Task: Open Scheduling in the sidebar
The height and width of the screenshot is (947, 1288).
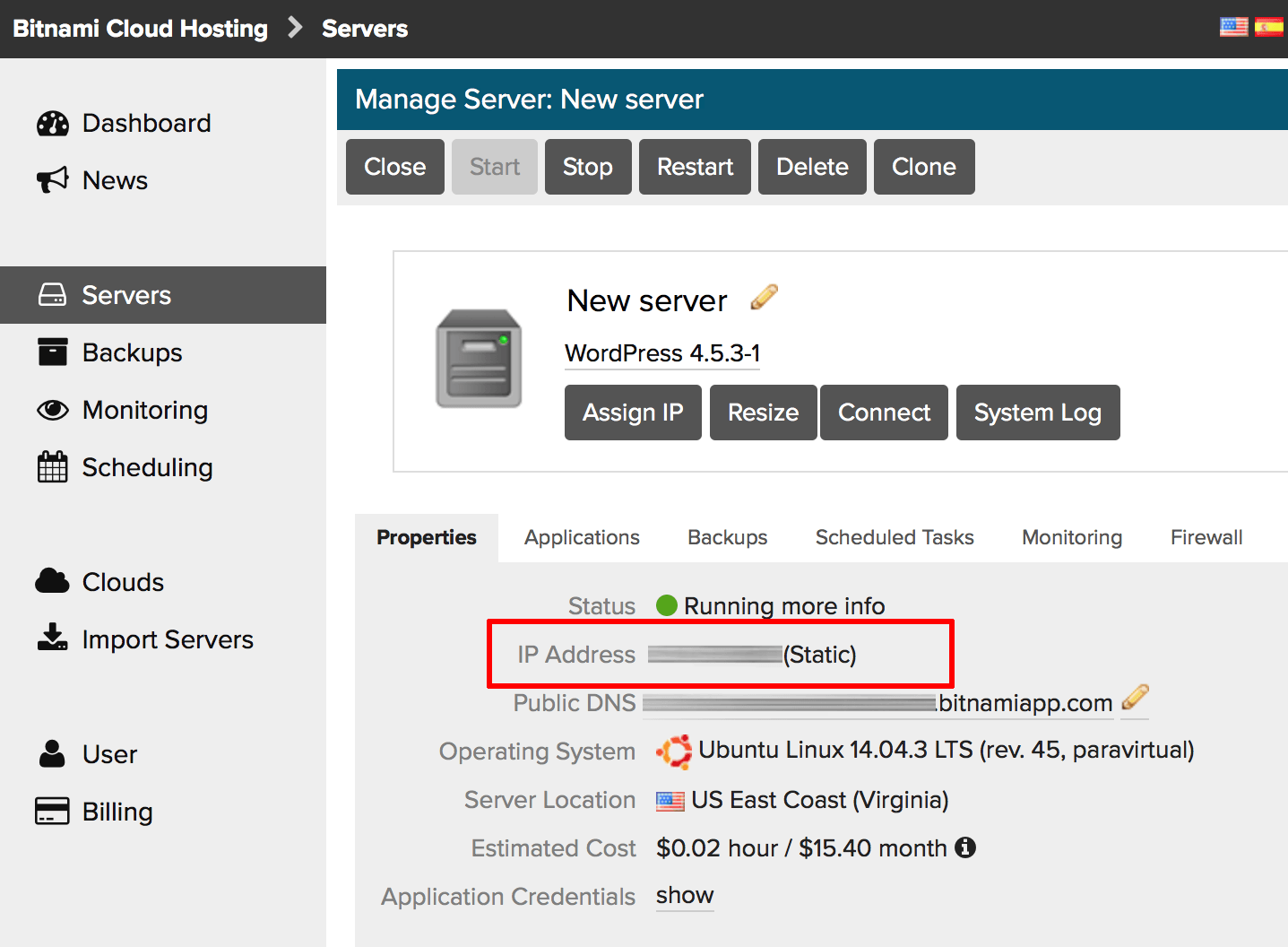Action: pyautogui.click(x=163, y=467)
